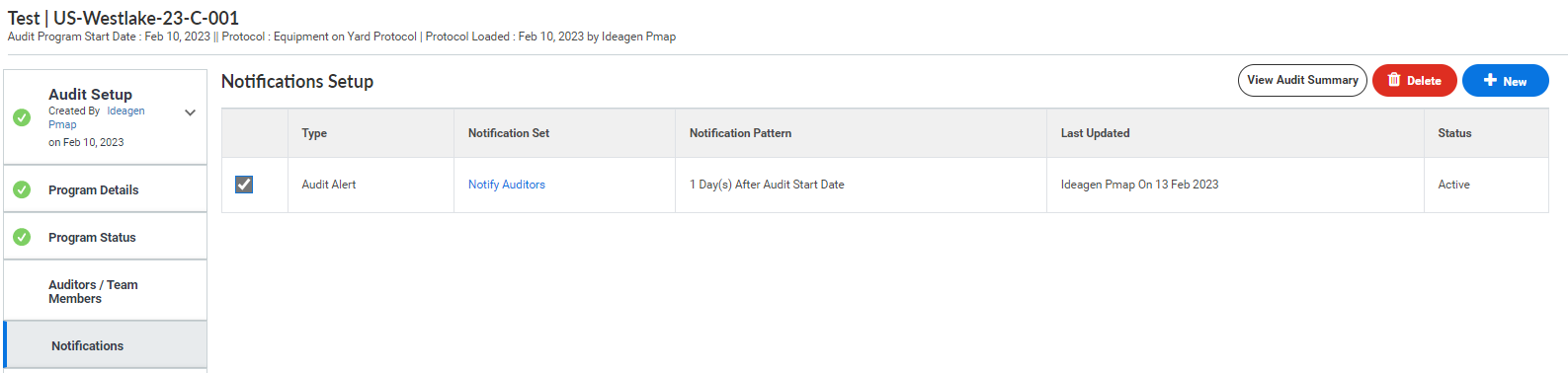
Task: Collapse the Audit Setup chevron
Action: 191,112
